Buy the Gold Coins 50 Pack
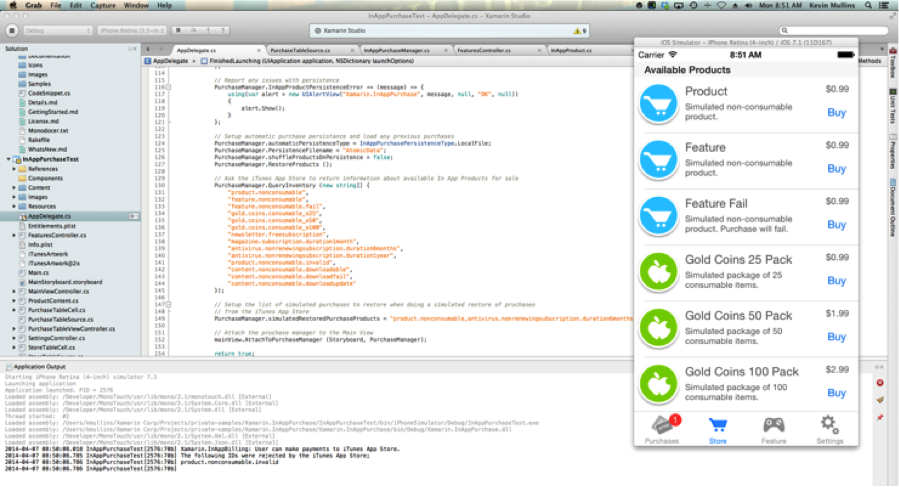 tap(837, 337)
